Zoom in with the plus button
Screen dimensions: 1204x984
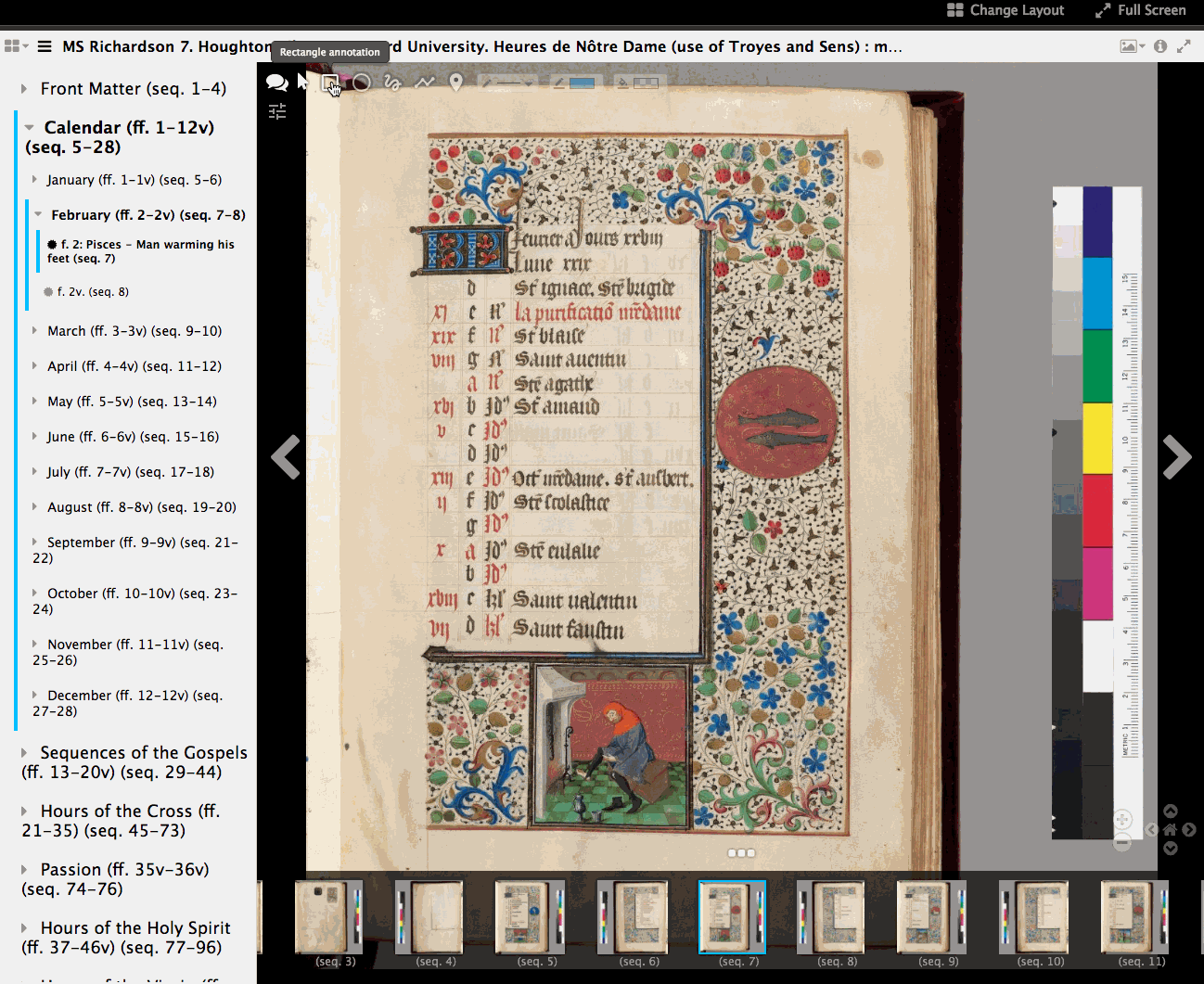point(1122,820)
